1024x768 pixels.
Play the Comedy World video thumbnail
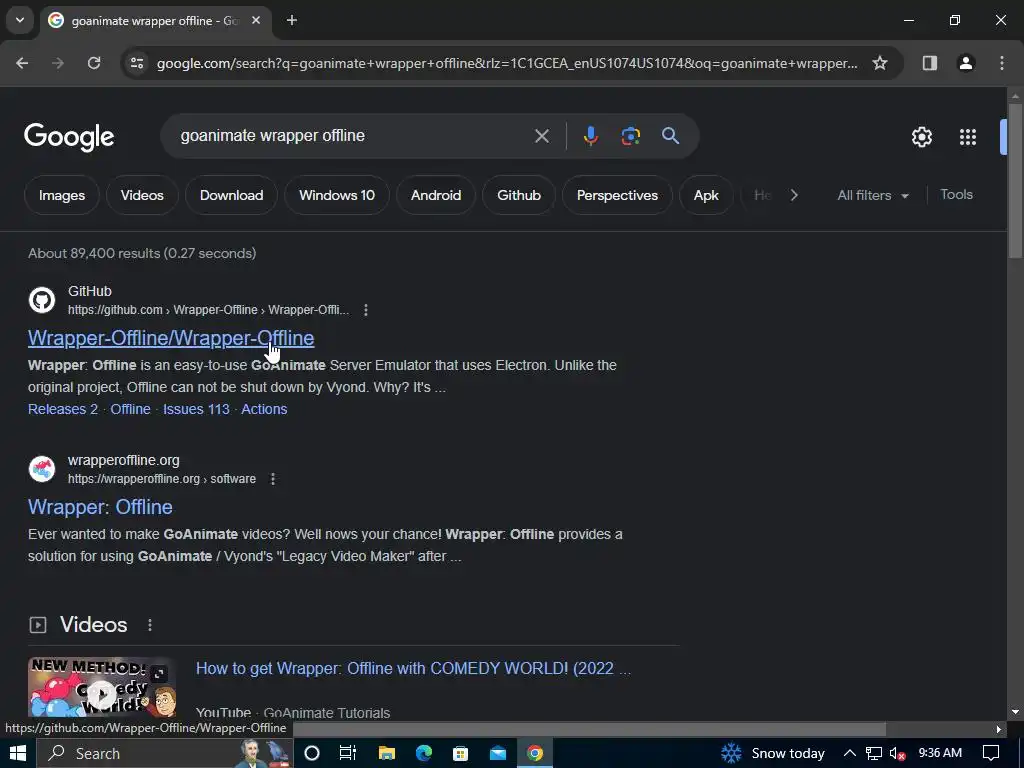pos(102,687)
